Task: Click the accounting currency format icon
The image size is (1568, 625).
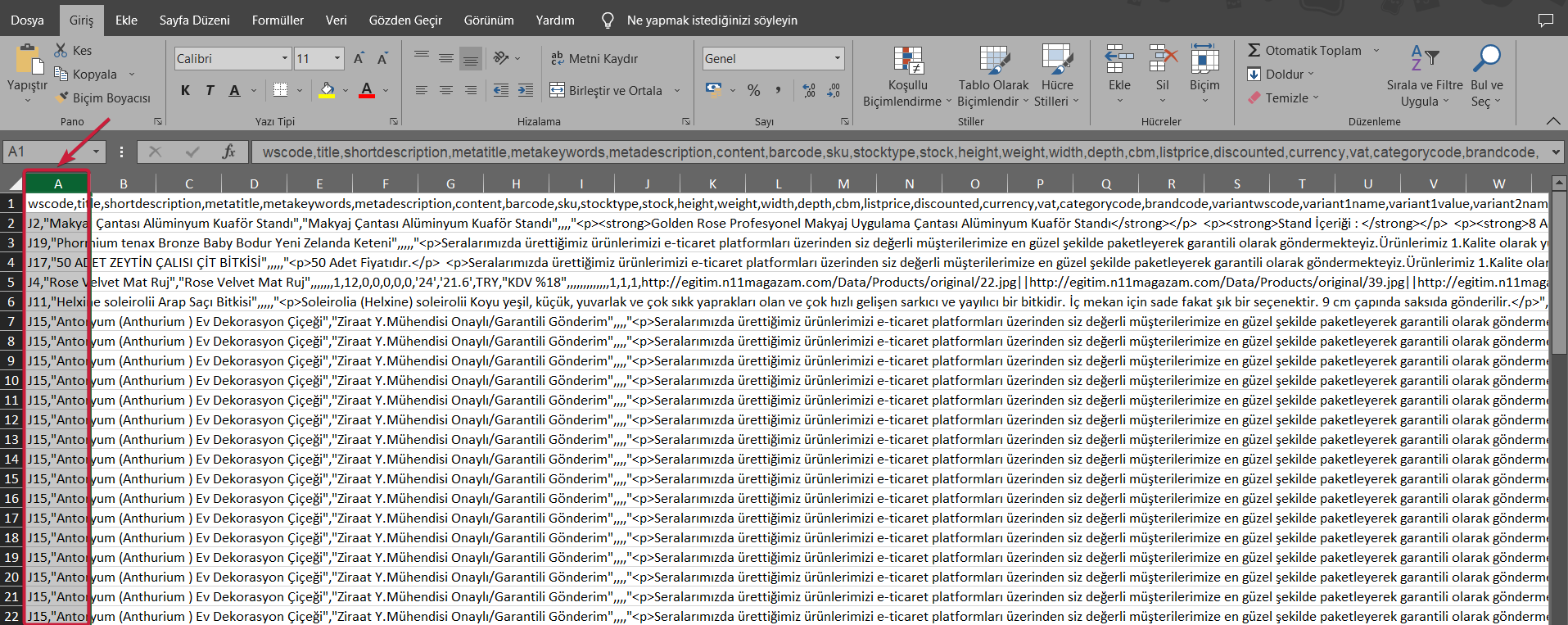Action: tap(714, 90)
